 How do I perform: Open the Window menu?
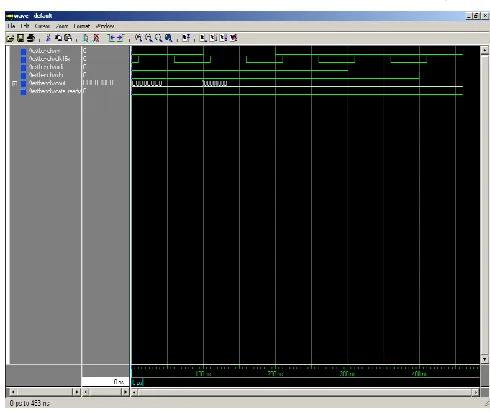(x=105, y=26)
